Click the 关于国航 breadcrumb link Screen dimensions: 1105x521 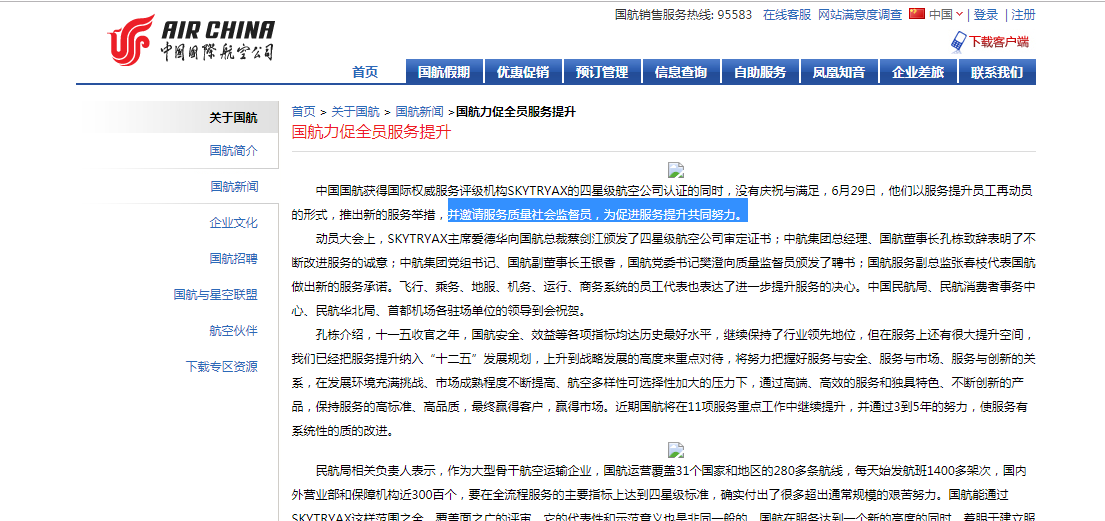355,112
